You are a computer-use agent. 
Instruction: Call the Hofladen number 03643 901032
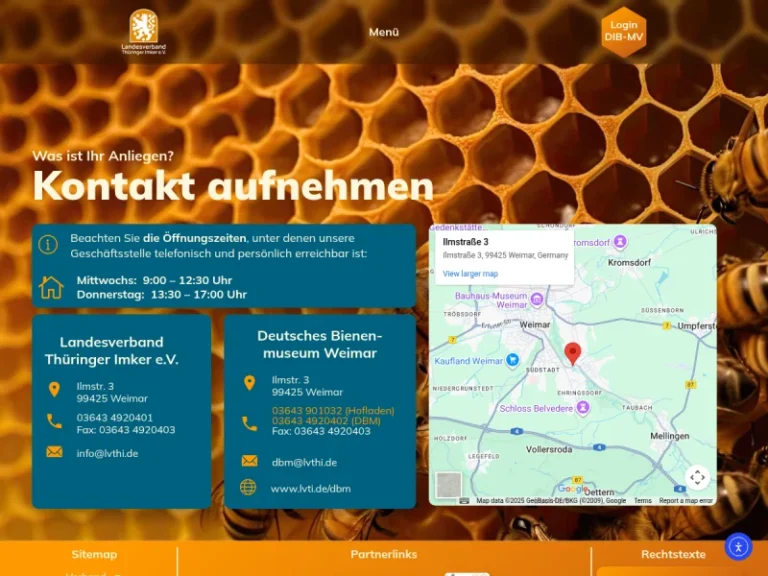pos(333,410)
